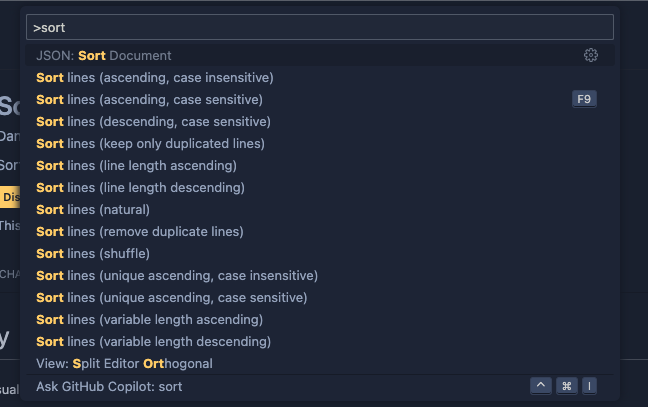This screenshot has height=407, width=648.
Task: Select Sort lines (ascending, case insensitive)
Action: [155, 77]
